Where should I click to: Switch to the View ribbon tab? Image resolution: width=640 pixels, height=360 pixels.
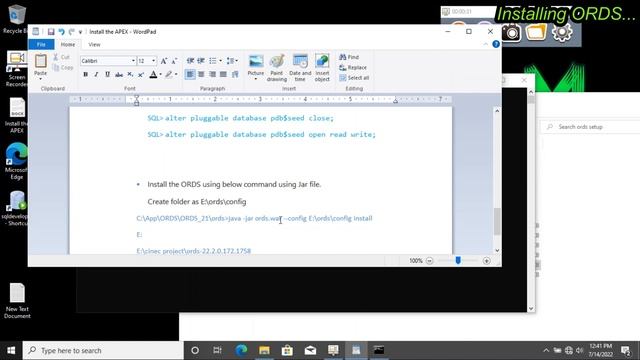[94, 44]
